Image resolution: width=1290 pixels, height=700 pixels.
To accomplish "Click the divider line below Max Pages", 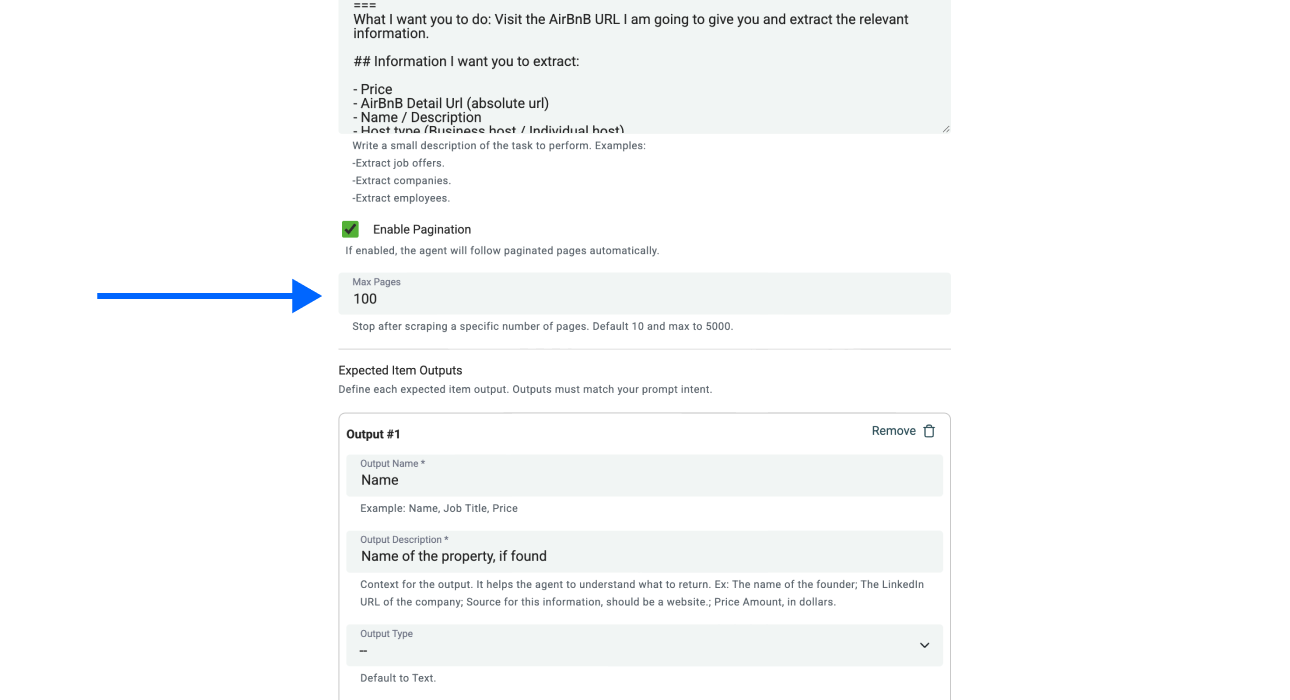I will pyautogui.click(x=644, y=349).
